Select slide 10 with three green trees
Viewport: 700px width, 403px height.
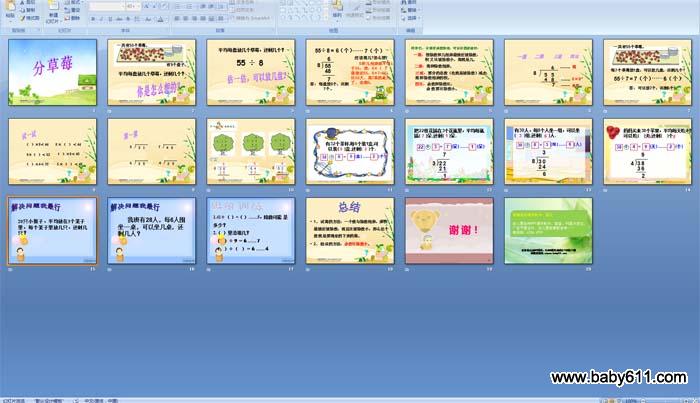point(250,151)
